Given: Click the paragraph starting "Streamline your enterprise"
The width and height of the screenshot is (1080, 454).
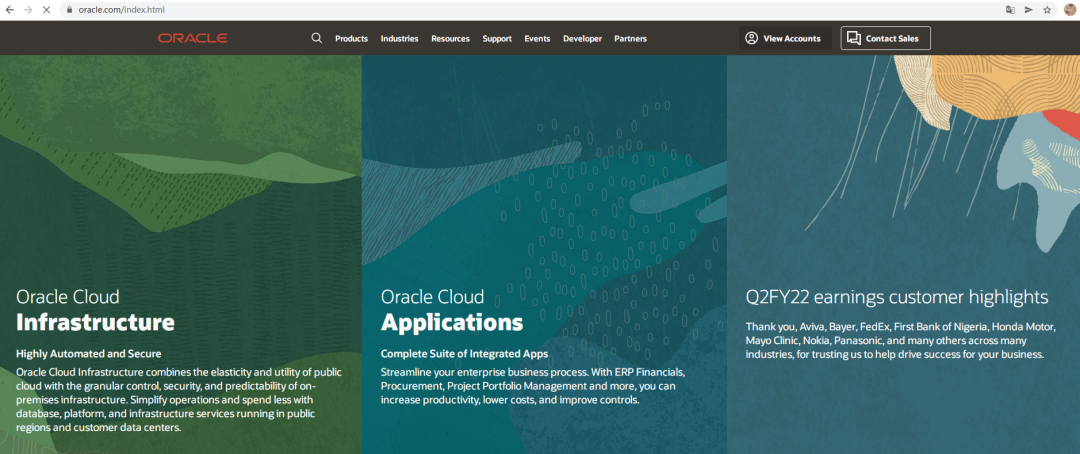Looking at the screenshot, I should pyautogui.click(x=533, y=386).
